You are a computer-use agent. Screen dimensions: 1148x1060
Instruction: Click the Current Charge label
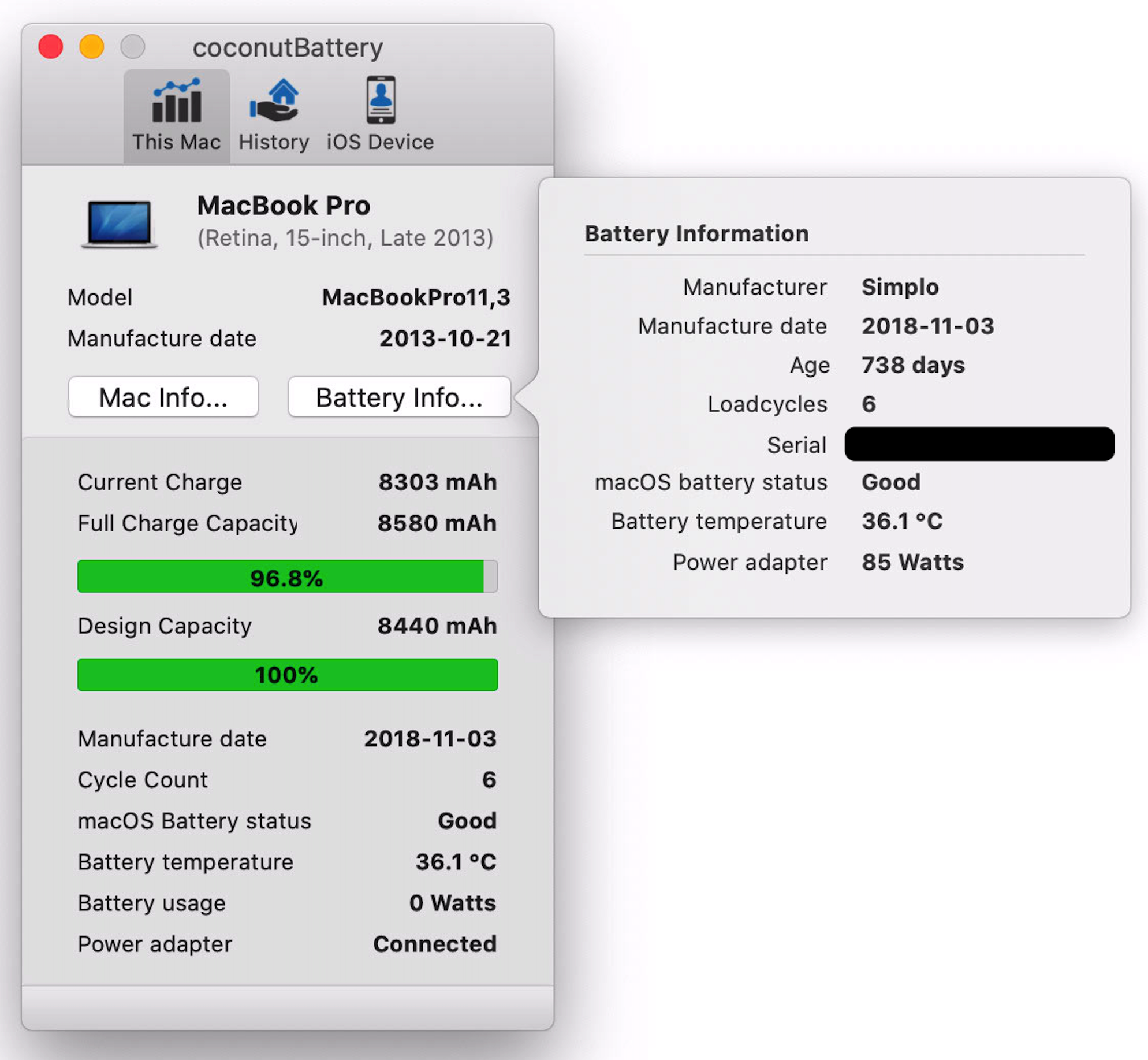point(160,482)
